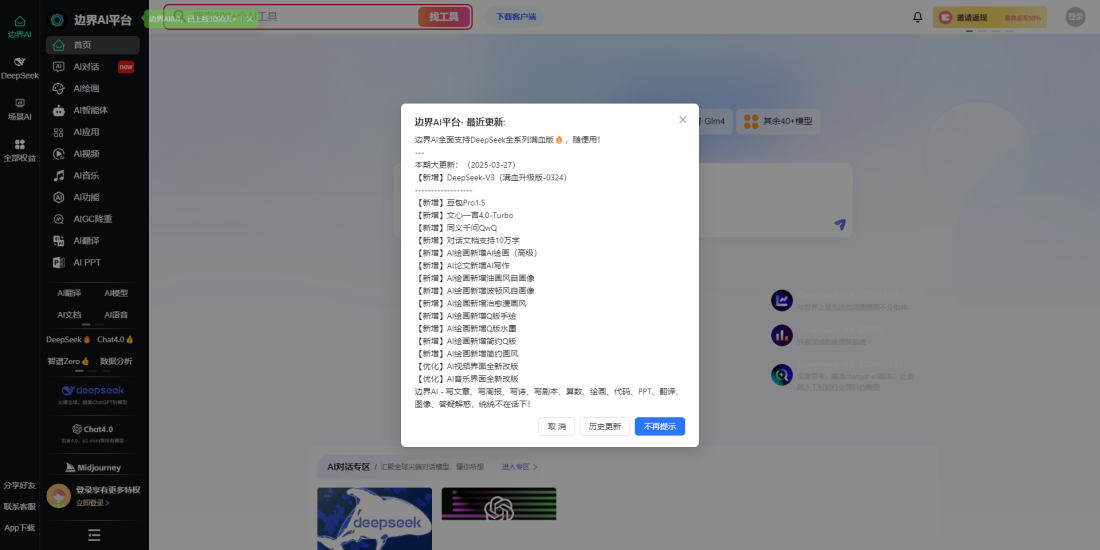1100x550 pixels.
Task: Click the【新增】豆包Pro1.5 line in dialog
Action: point(450,203)
